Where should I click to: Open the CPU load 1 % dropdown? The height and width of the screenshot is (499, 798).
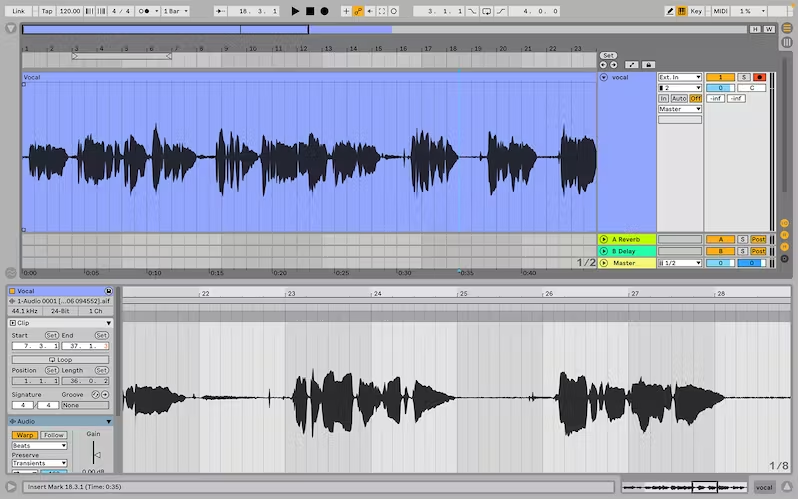click(x=749, y=11)
